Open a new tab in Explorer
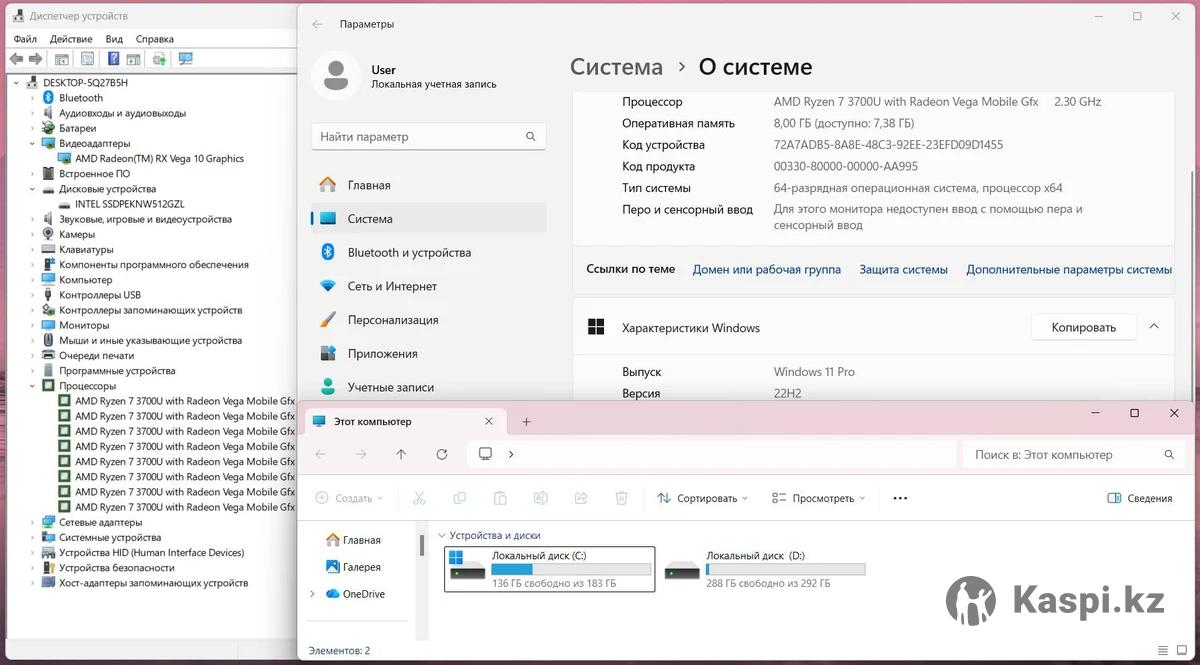Image resolution: width=1200 pixels, height=665 pixels. click(x=527, y=422)
